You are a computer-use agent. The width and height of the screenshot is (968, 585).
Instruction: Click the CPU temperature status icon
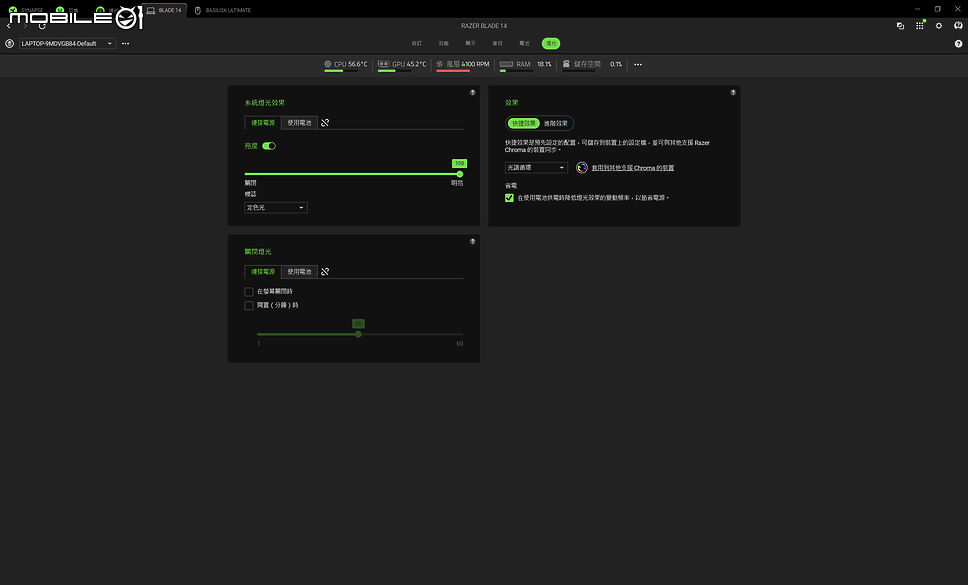pos(328,64)
